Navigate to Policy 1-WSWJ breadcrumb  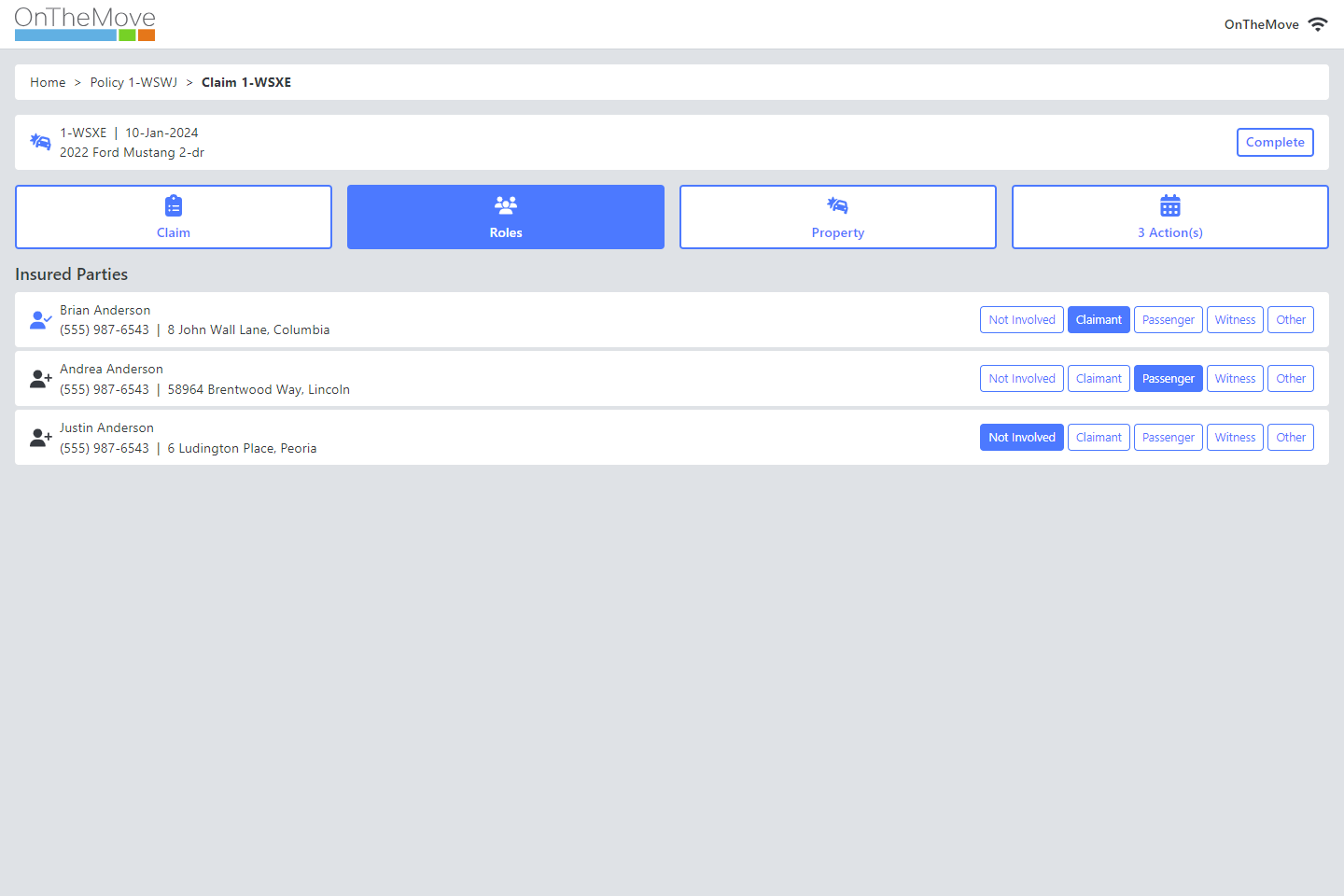(x=133, y=82)
